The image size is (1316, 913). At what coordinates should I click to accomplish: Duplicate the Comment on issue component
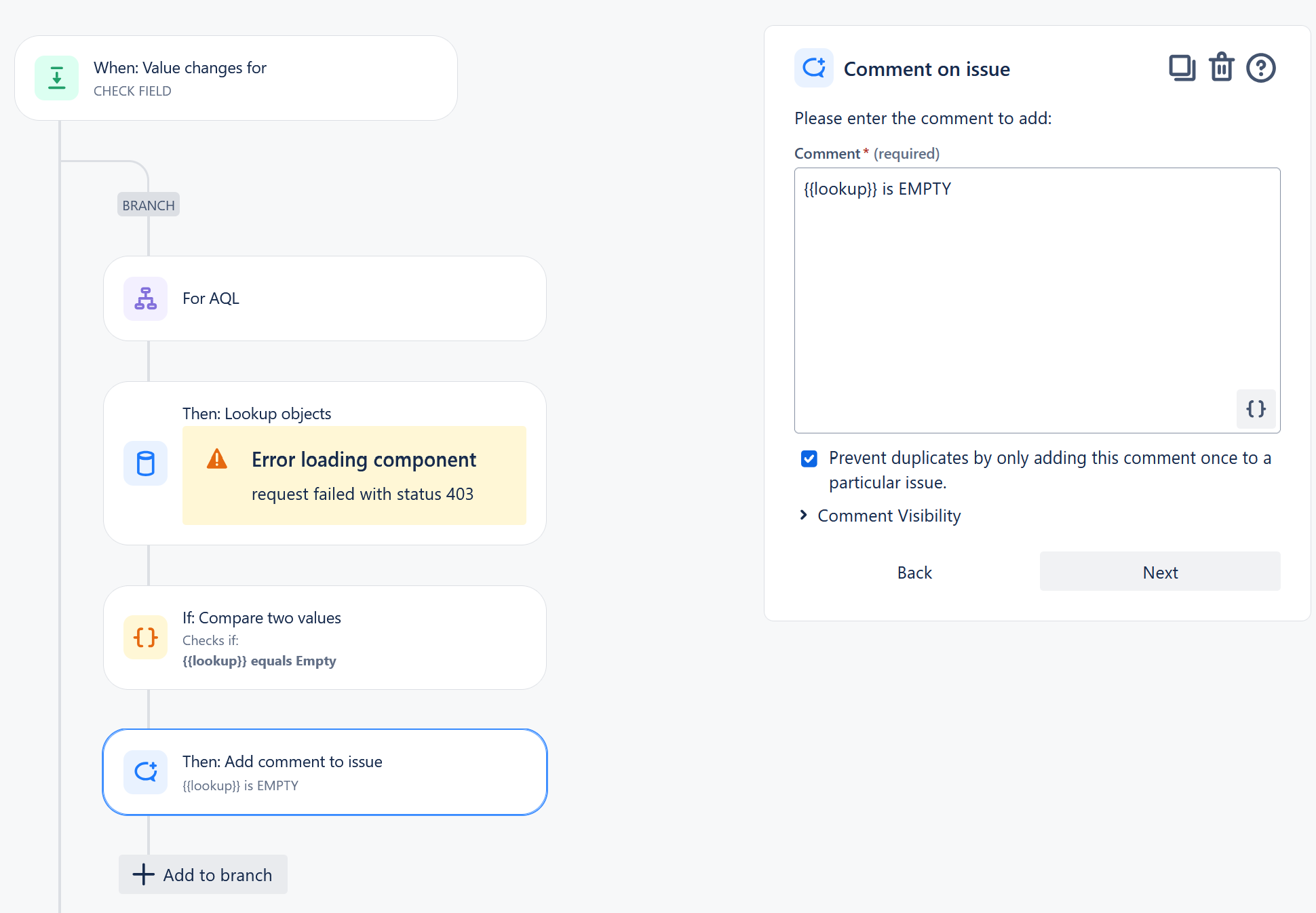tap(1182, 68)
